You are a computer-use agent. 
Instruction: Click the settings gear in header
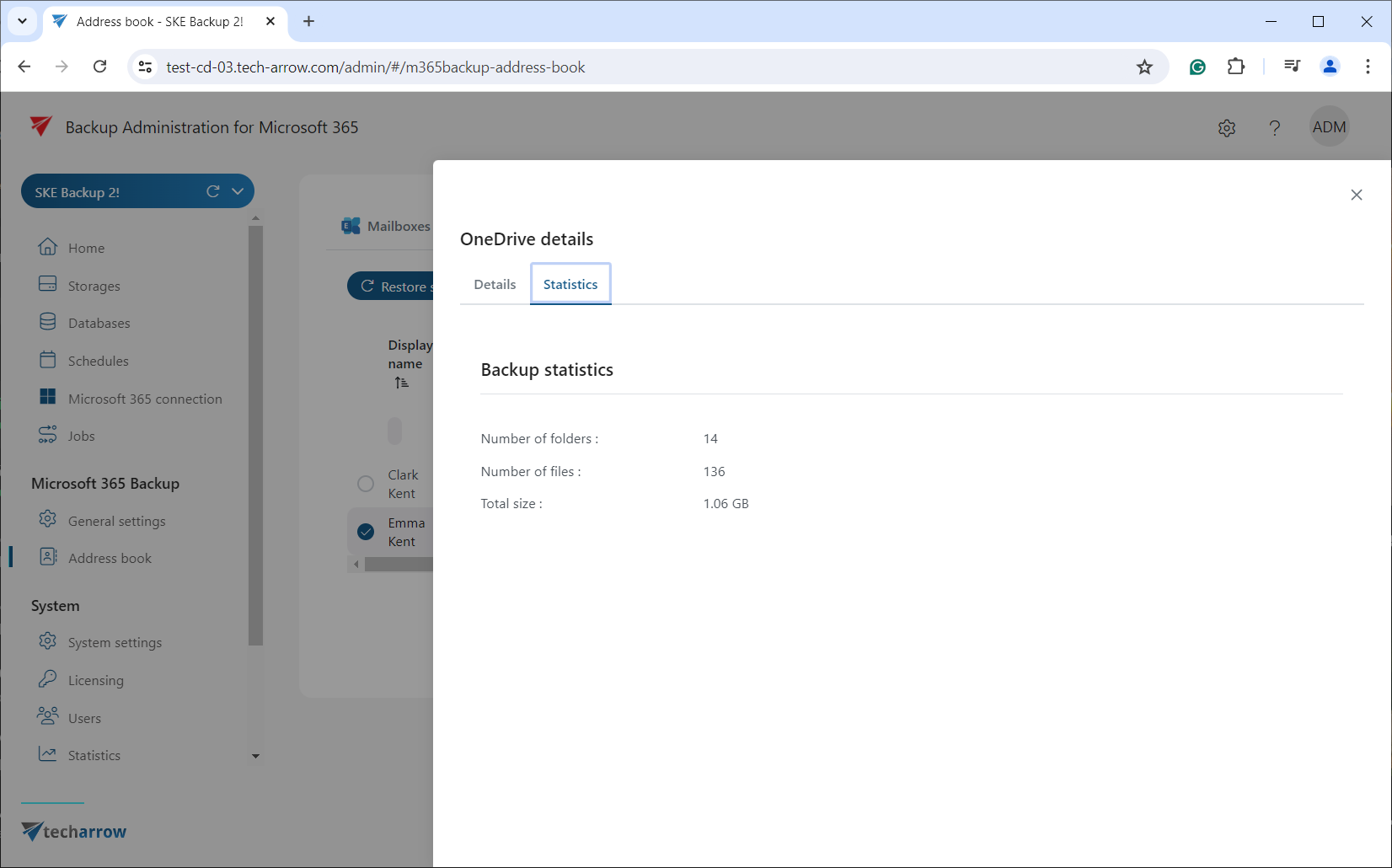[x=1227, y=128]
